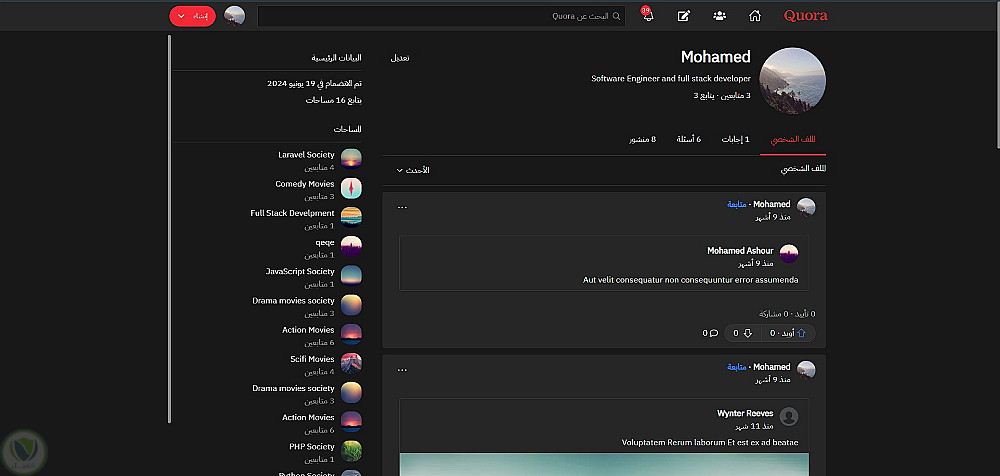Screen dimensions: 1000x476
Task: Open Scifi Movies space icon
Action: pos(351,363)
